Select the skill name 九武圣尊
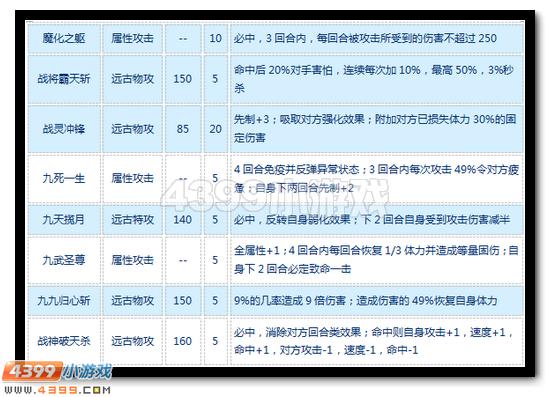 click(64, 260)
